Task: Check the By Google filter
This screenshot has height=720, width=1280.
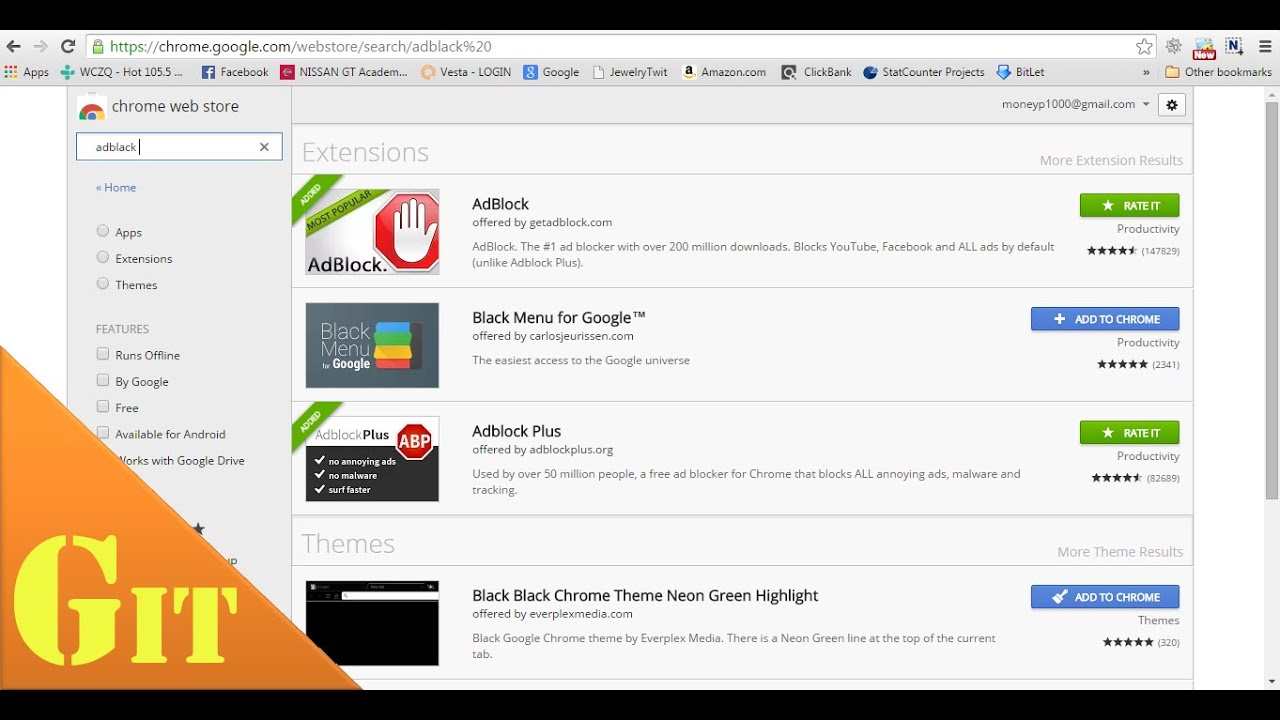Action: tap(102, 380)
